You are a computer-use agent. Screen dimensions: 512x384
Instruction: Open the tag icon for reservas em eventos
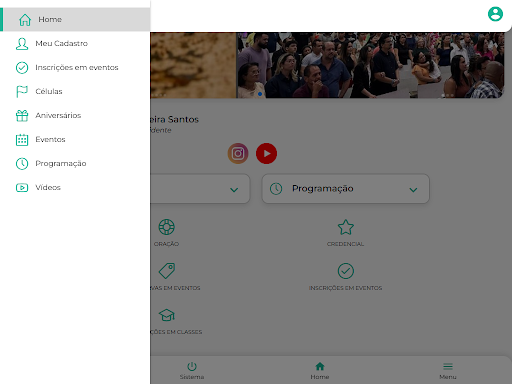coord(167,271)
